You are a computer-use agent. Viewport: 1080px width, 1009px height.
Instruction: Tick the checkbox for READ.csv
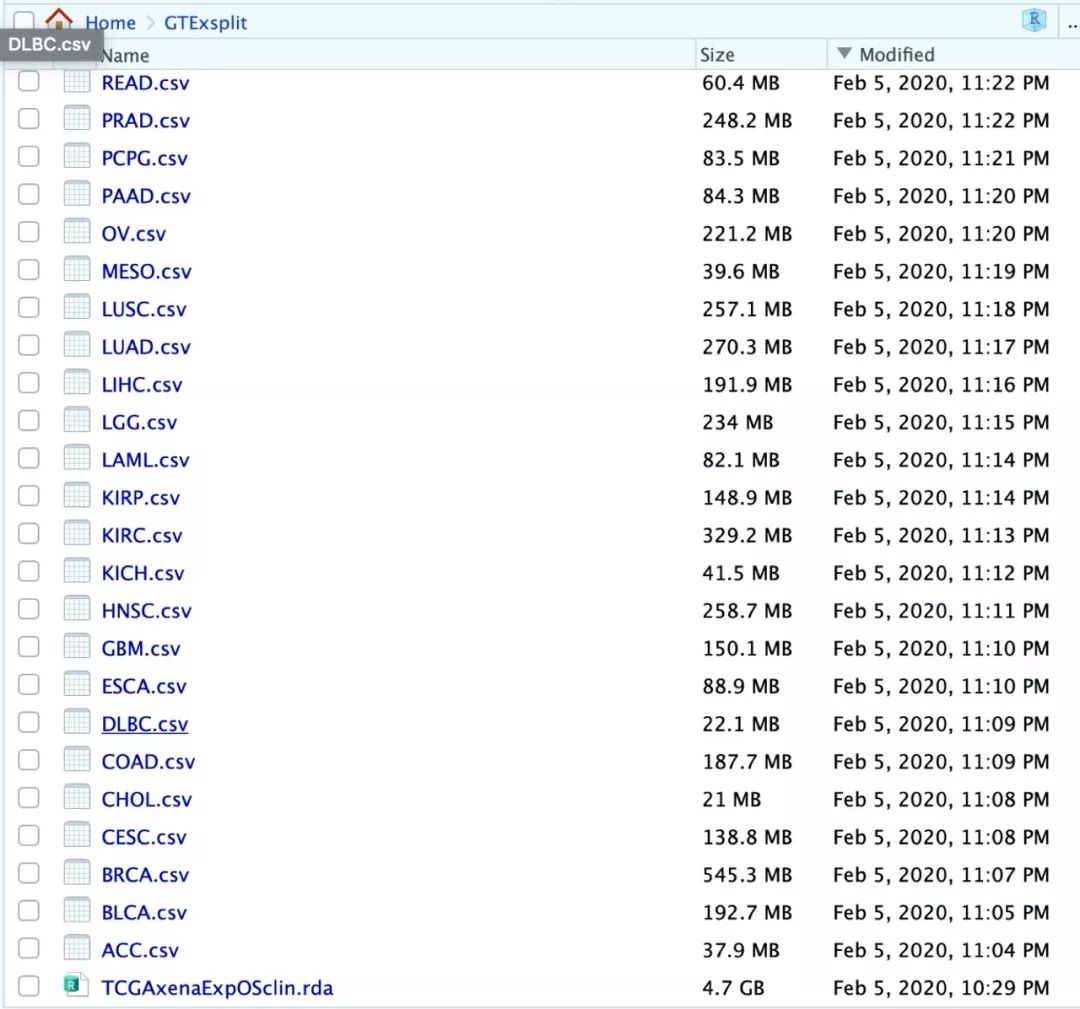[x=28, y=81]
